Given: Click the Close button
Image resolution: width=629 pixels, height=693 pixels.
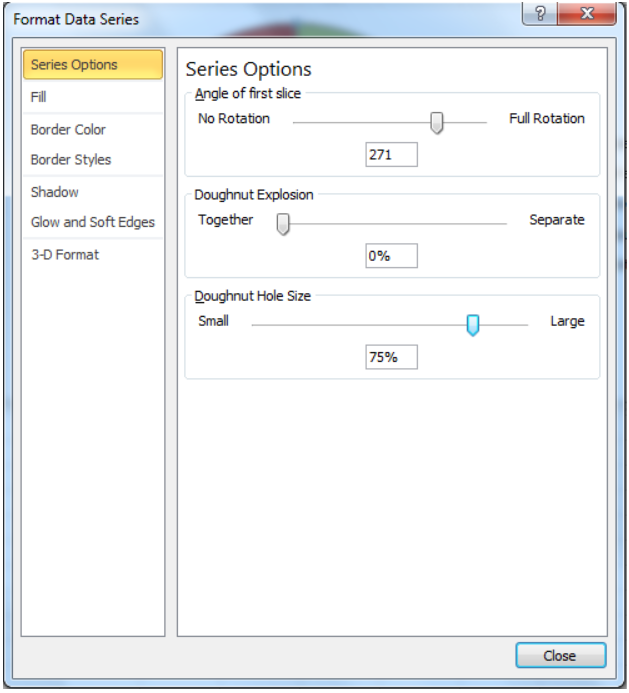Looking at the screenshot, I should pyautogui.click(x=560, y=655).
